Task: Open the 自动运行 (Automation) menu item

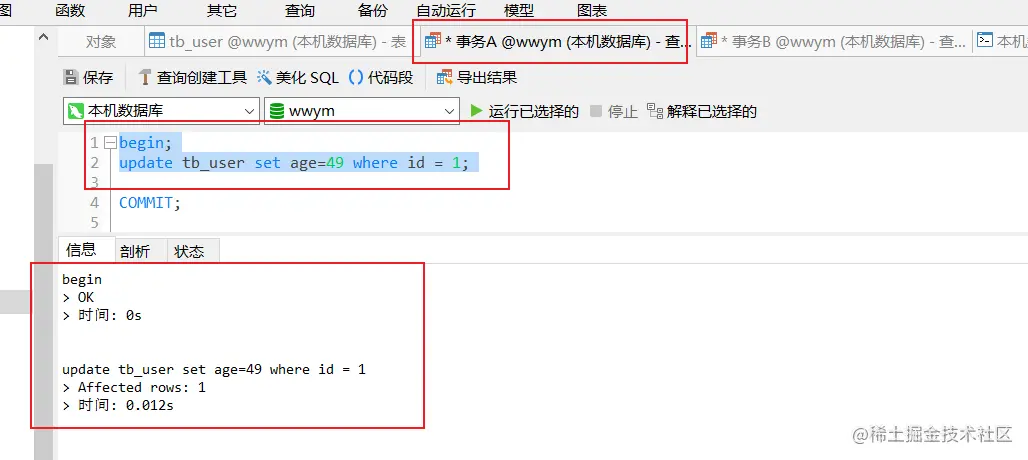Action: [446, 10]
